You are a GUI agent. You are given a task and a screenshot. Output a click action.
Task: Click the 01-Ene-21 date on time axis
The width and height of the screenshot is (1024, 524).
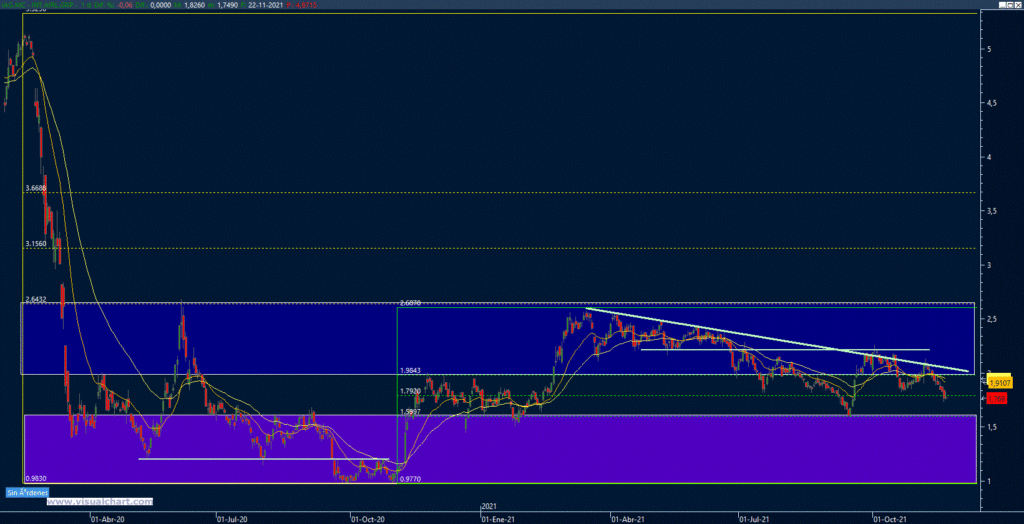[x=497, y=520]
